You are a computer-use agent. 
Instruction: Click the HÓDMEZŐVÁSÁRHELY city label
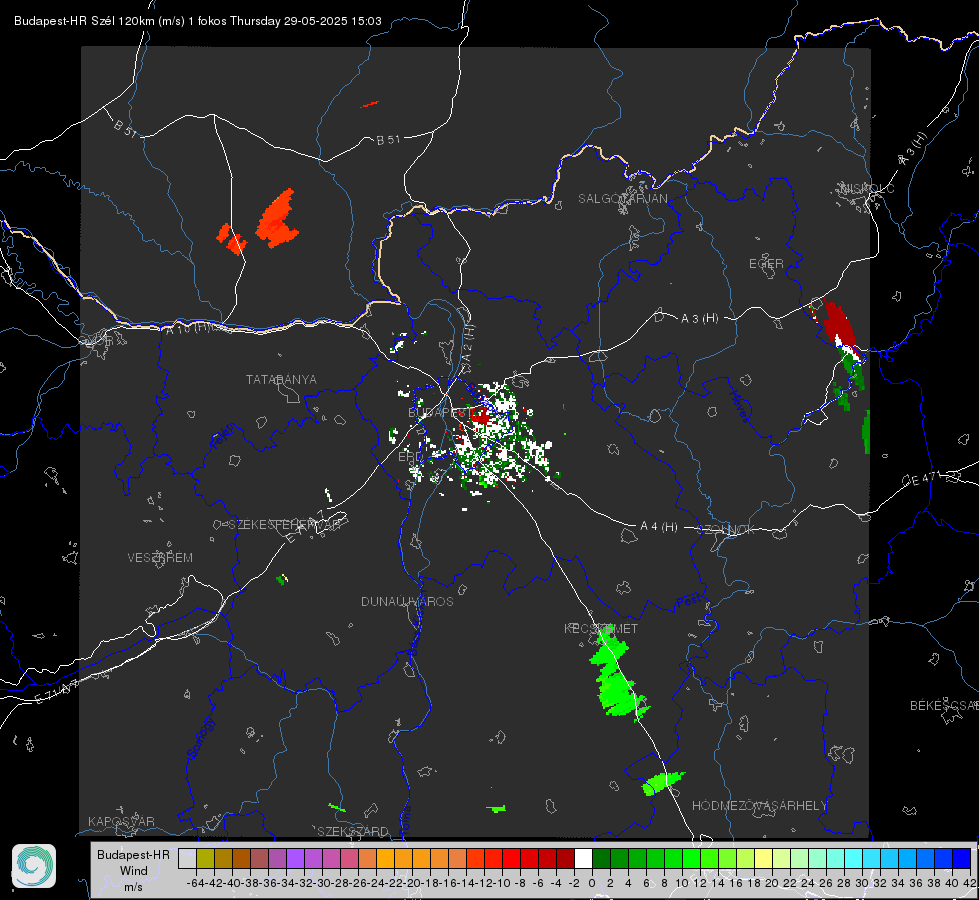760,806
